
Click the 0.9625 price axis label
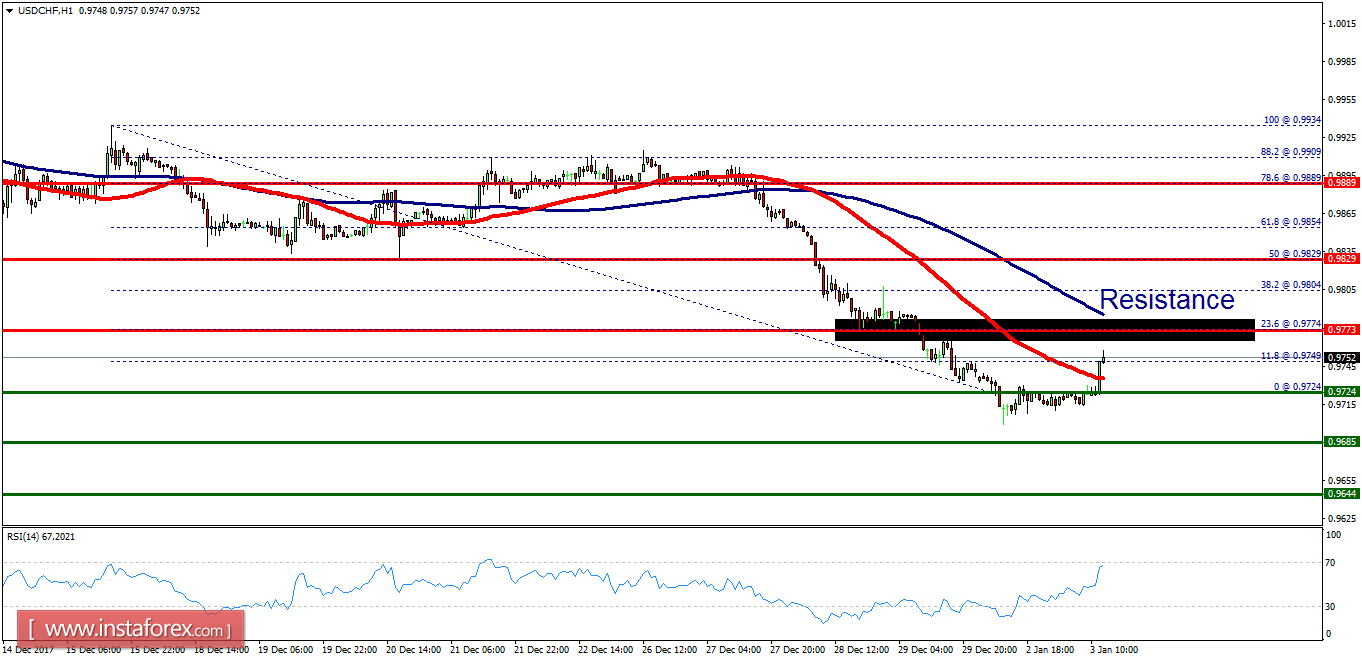coord(1340,518)
